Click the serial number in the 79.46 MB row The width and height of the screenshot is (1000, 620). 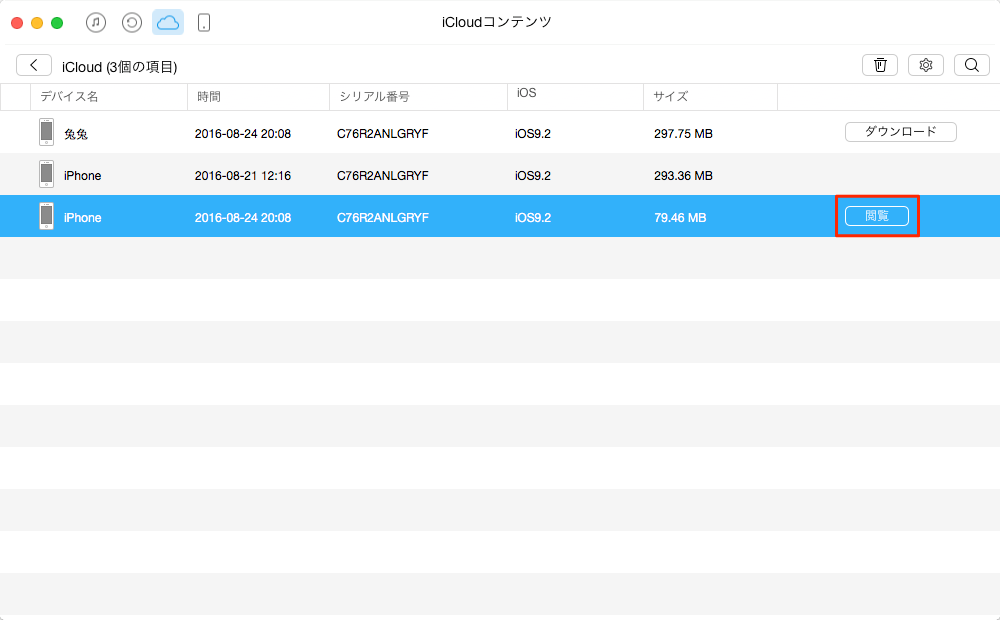[x=383, y=218]
